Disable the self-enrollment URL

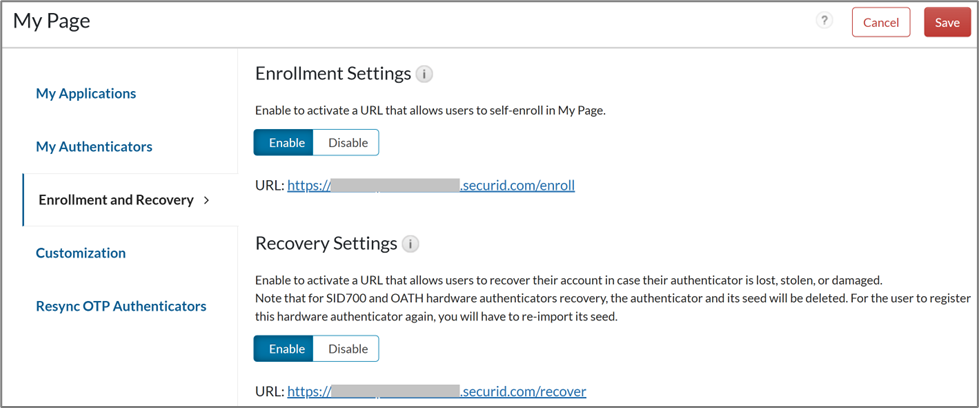point(347,143)
